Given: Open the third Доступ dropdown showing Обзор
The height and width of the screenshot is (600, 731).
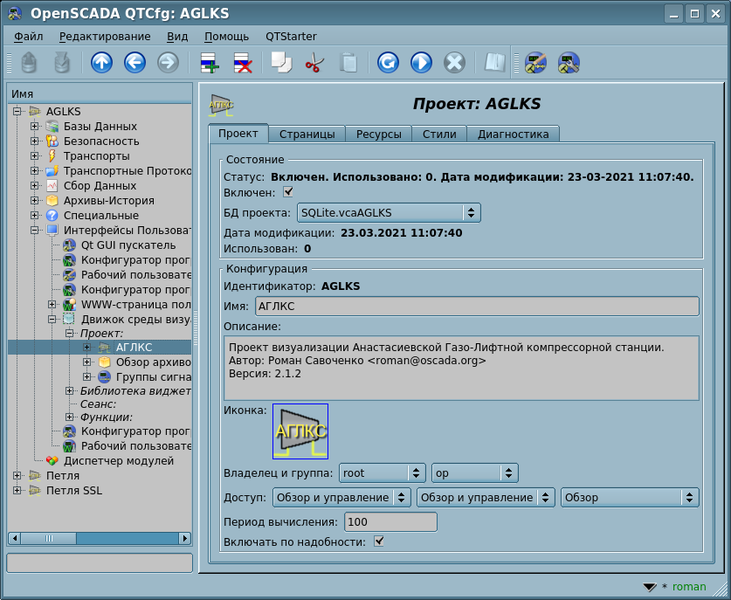Looking at the screenshot, I should pyautogui.click(x=630, y=497).
